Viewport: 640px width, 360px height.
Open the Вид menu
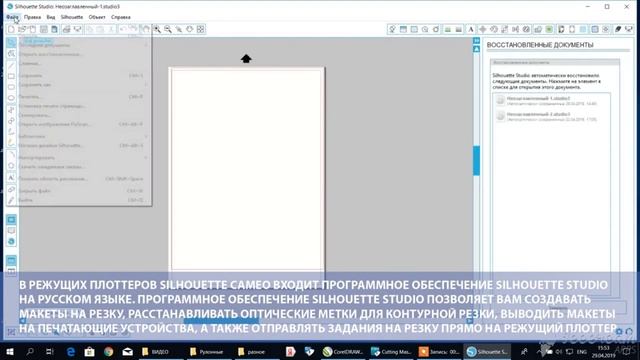pos(51,17)
